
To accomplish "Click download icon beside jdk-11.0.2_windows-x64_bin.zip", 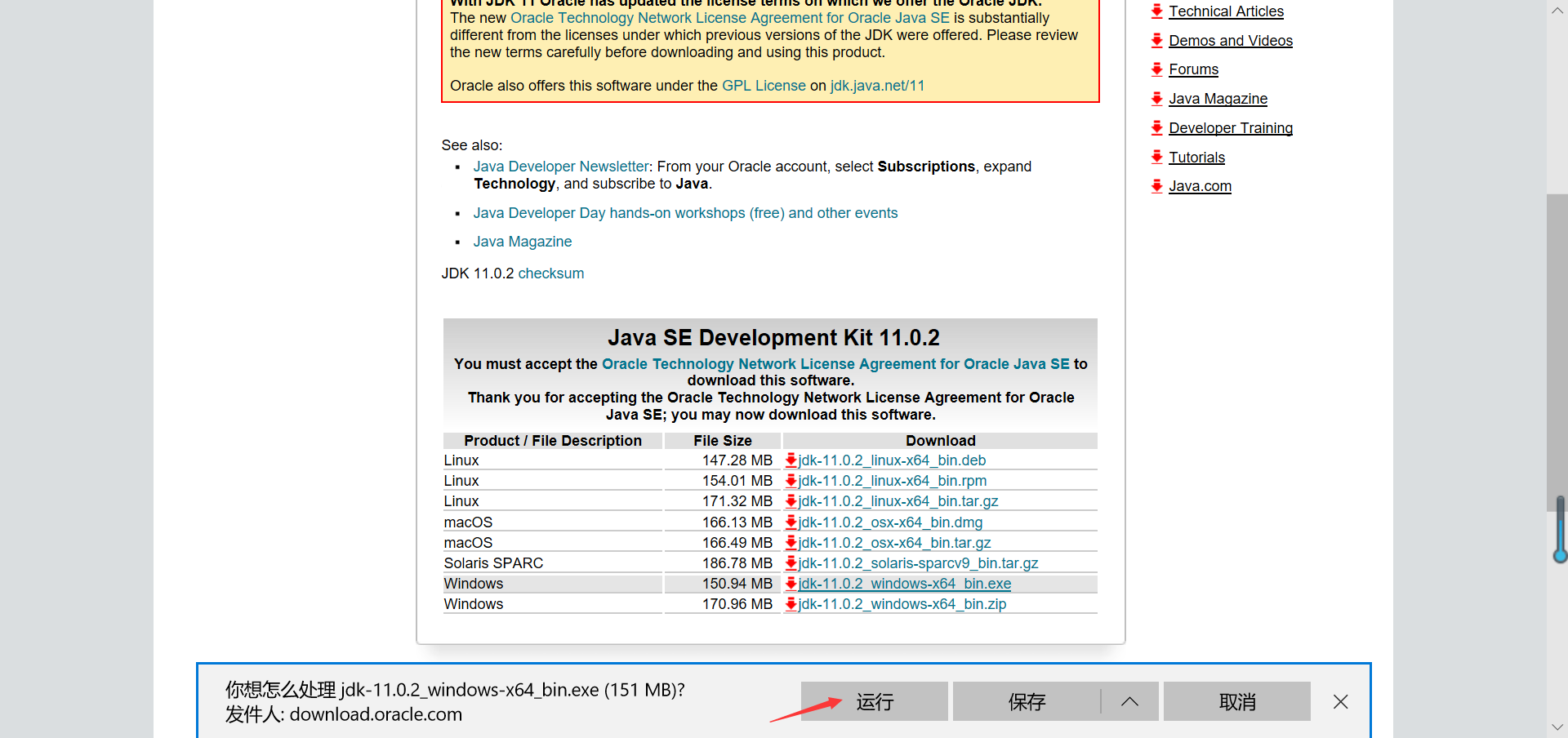I will [x=791, y=604].
